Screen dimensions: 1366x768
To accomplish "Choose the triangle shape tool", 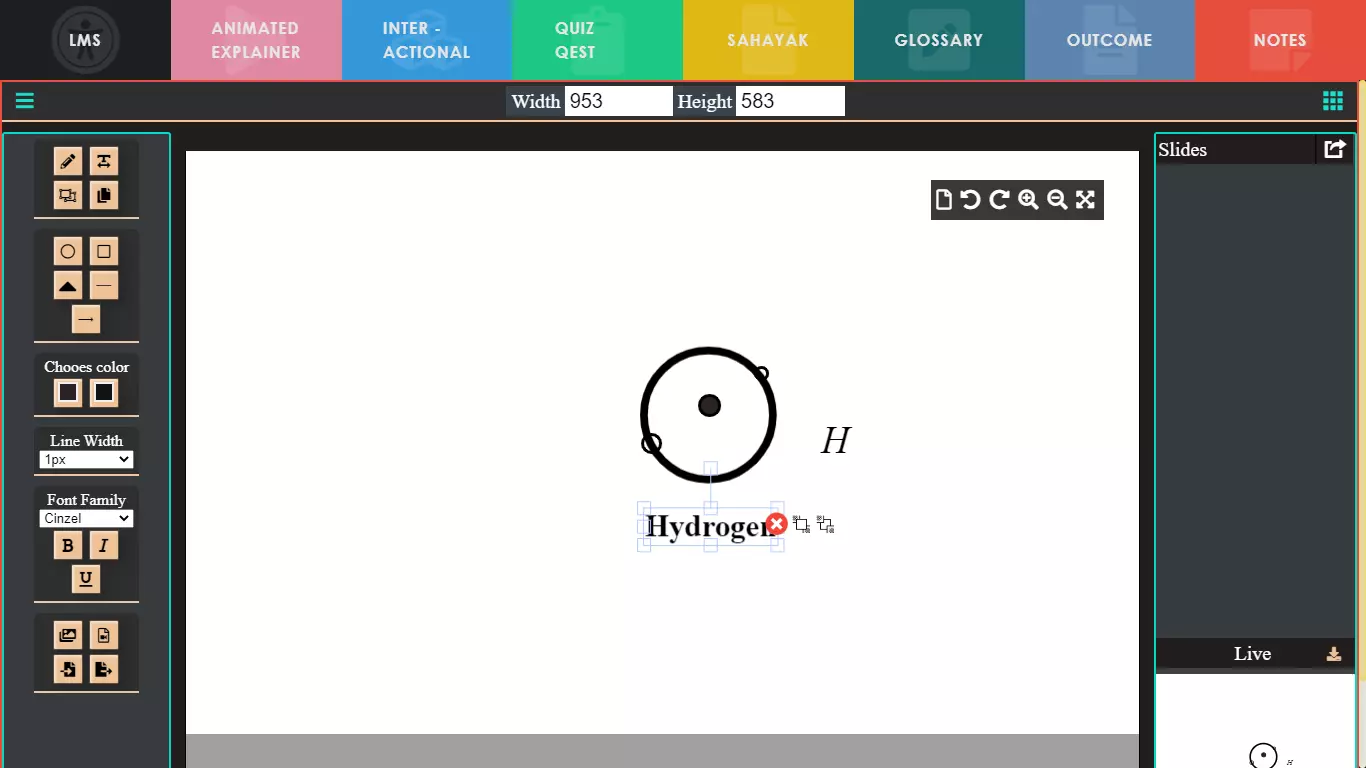I will [68, 286].
